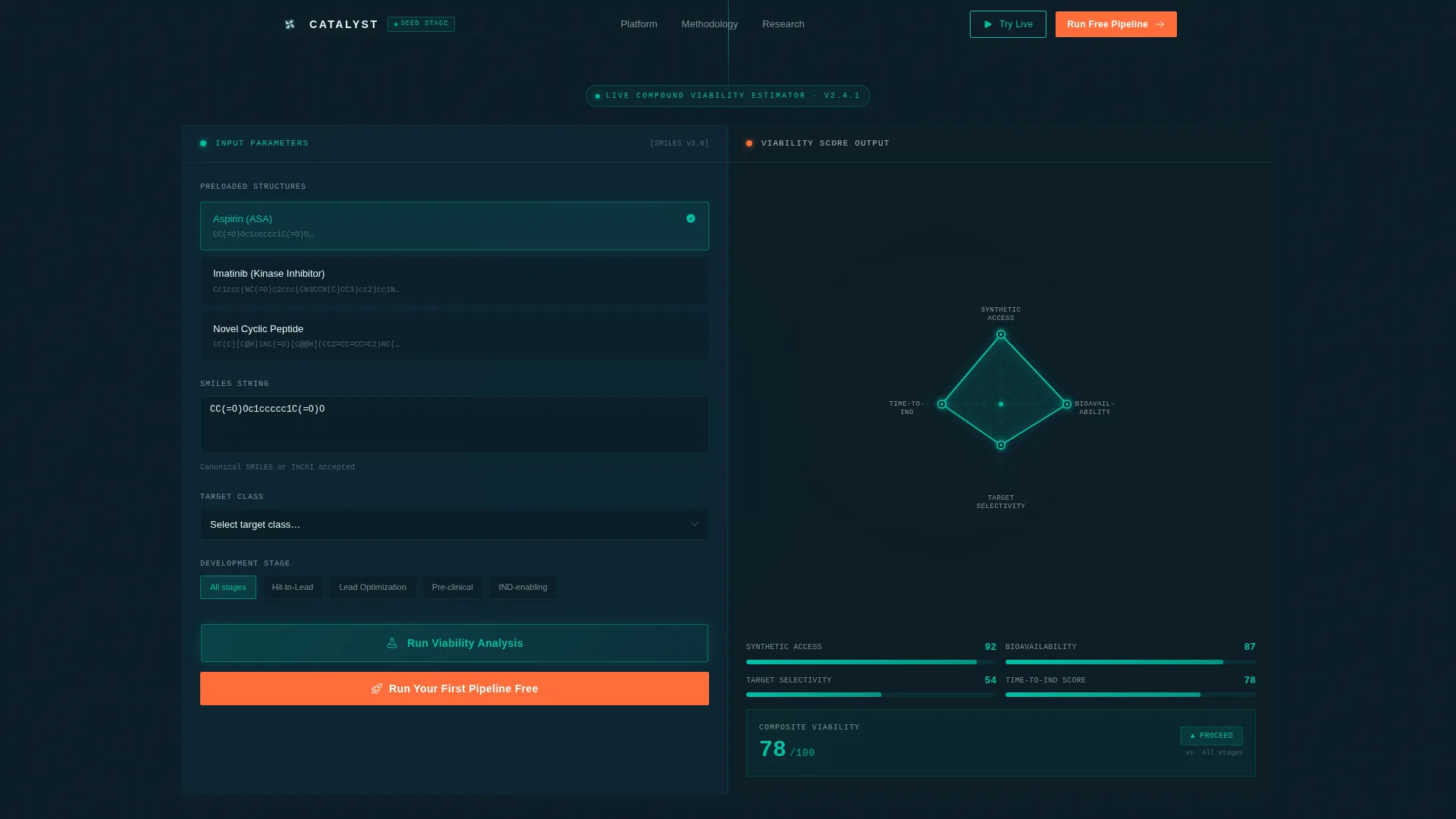Click the Proceed status badge
The height and width of the screenshot is (819, 1456).
pos(1212,736)
